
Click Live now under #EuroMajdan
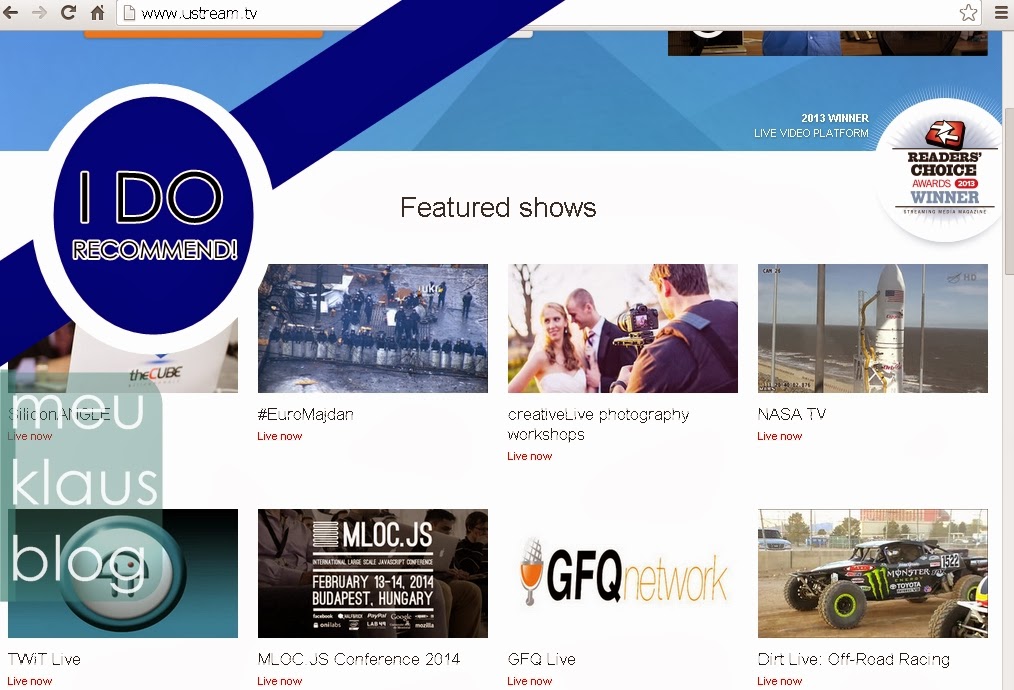coord(279,437)
